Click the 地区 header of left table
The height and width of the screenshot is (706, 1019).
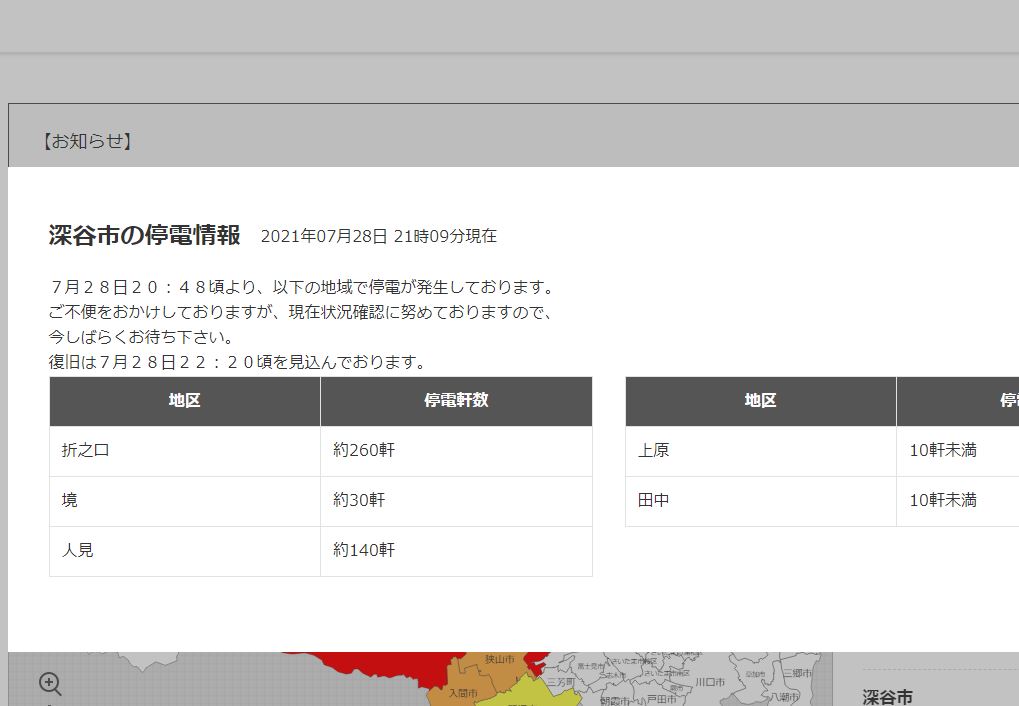(185, 401)
